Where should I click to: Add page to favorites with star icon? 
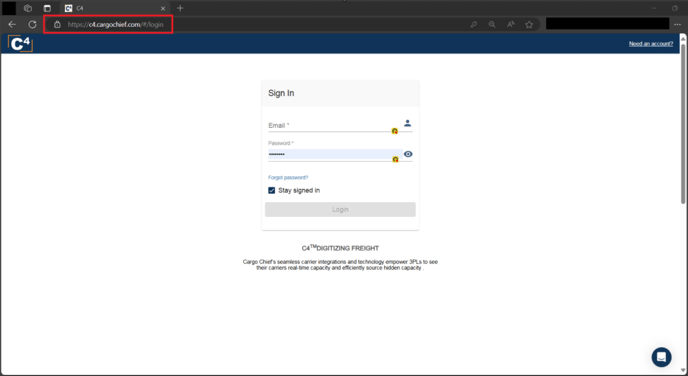[529, 25]
